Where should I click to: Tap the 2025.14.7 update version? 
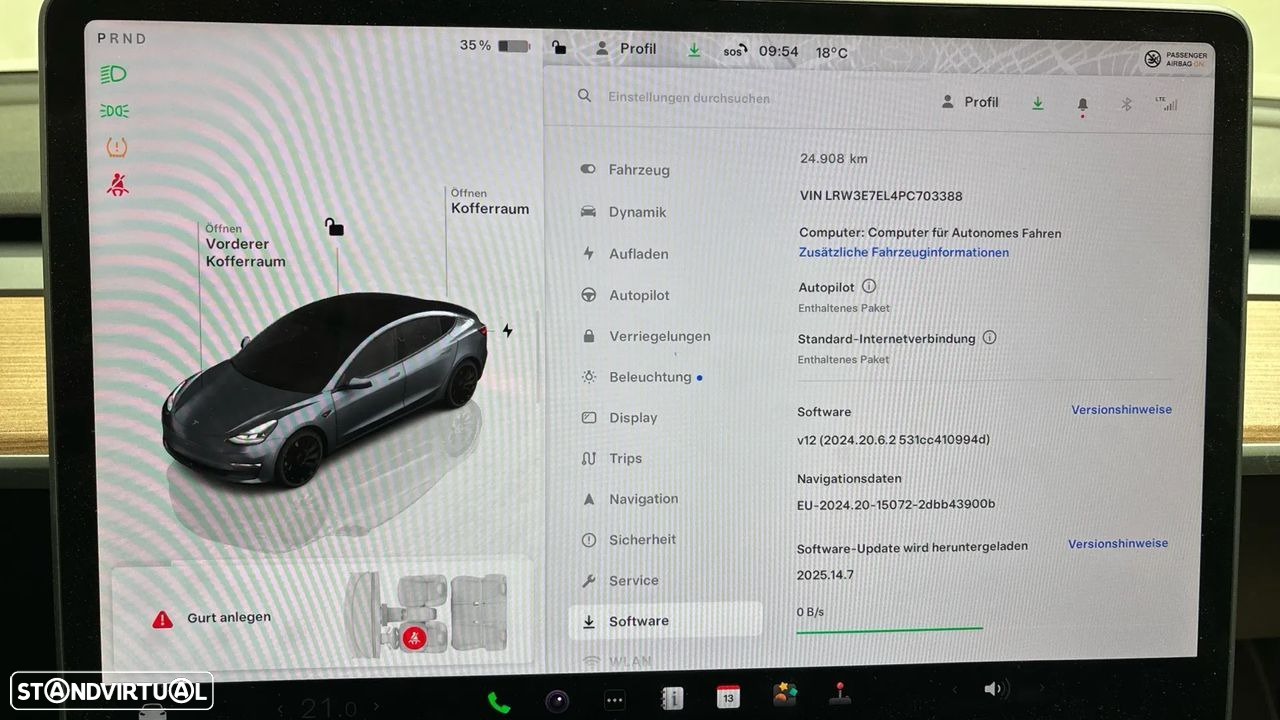click(825, 575)
